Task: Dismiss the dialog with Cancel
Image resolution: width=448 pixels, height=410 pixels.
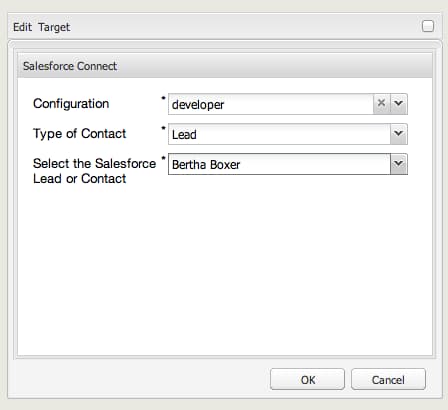Action: pos(388,379)
